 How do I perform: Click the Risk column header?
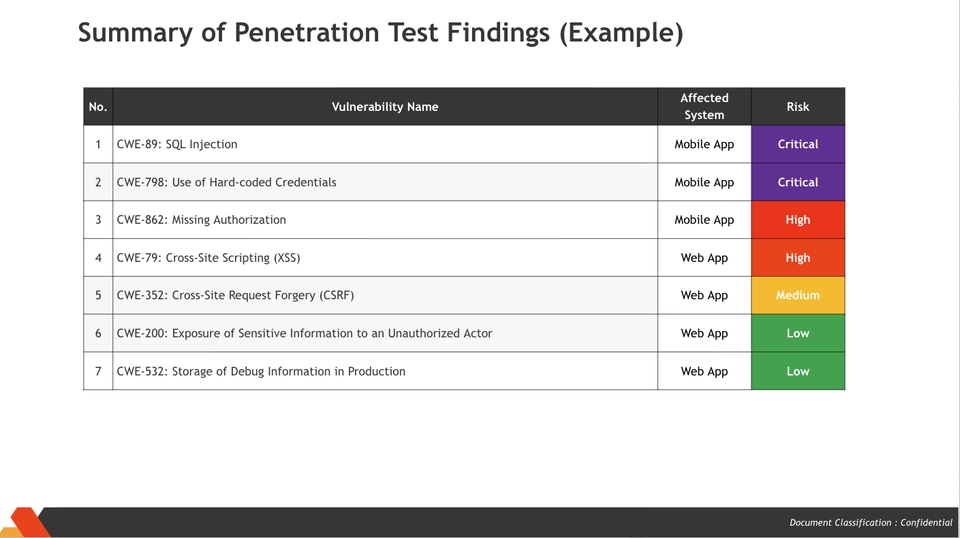coord(798,107)
